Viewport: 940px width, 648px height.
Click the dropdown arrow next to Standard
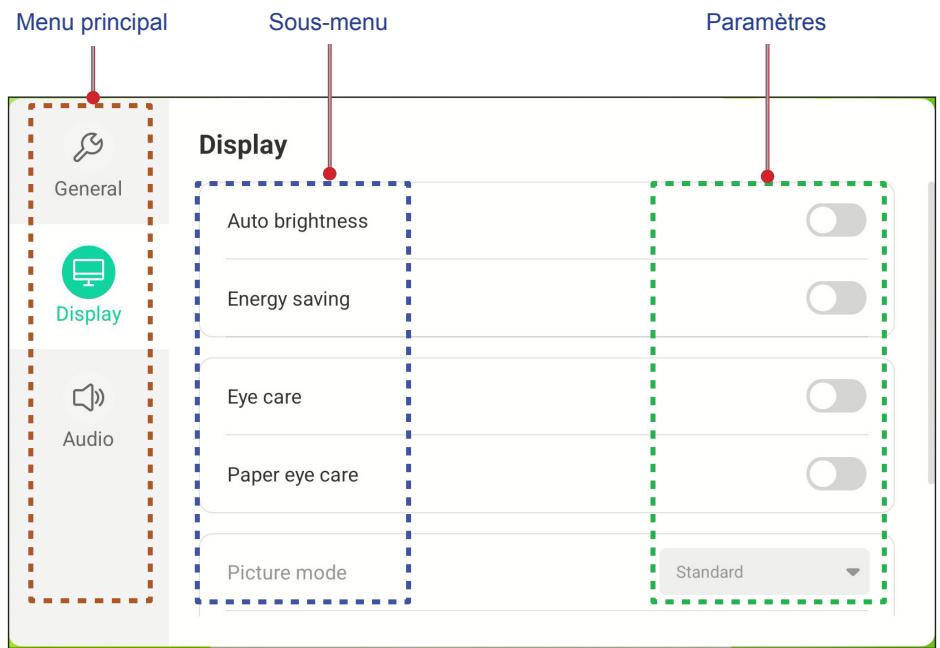click(x=853, y=572)
